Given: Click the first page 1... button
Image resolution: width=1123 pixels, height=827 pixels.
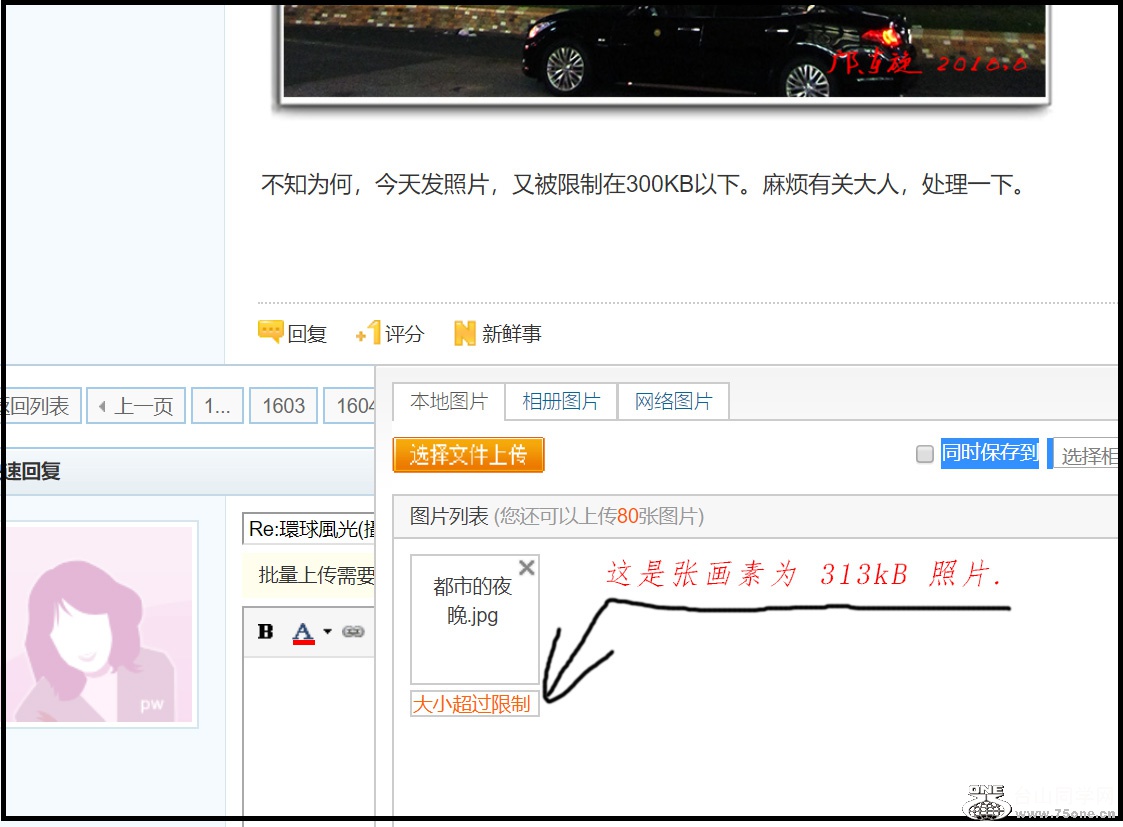Looking at the screenshot, I should 217,406.
